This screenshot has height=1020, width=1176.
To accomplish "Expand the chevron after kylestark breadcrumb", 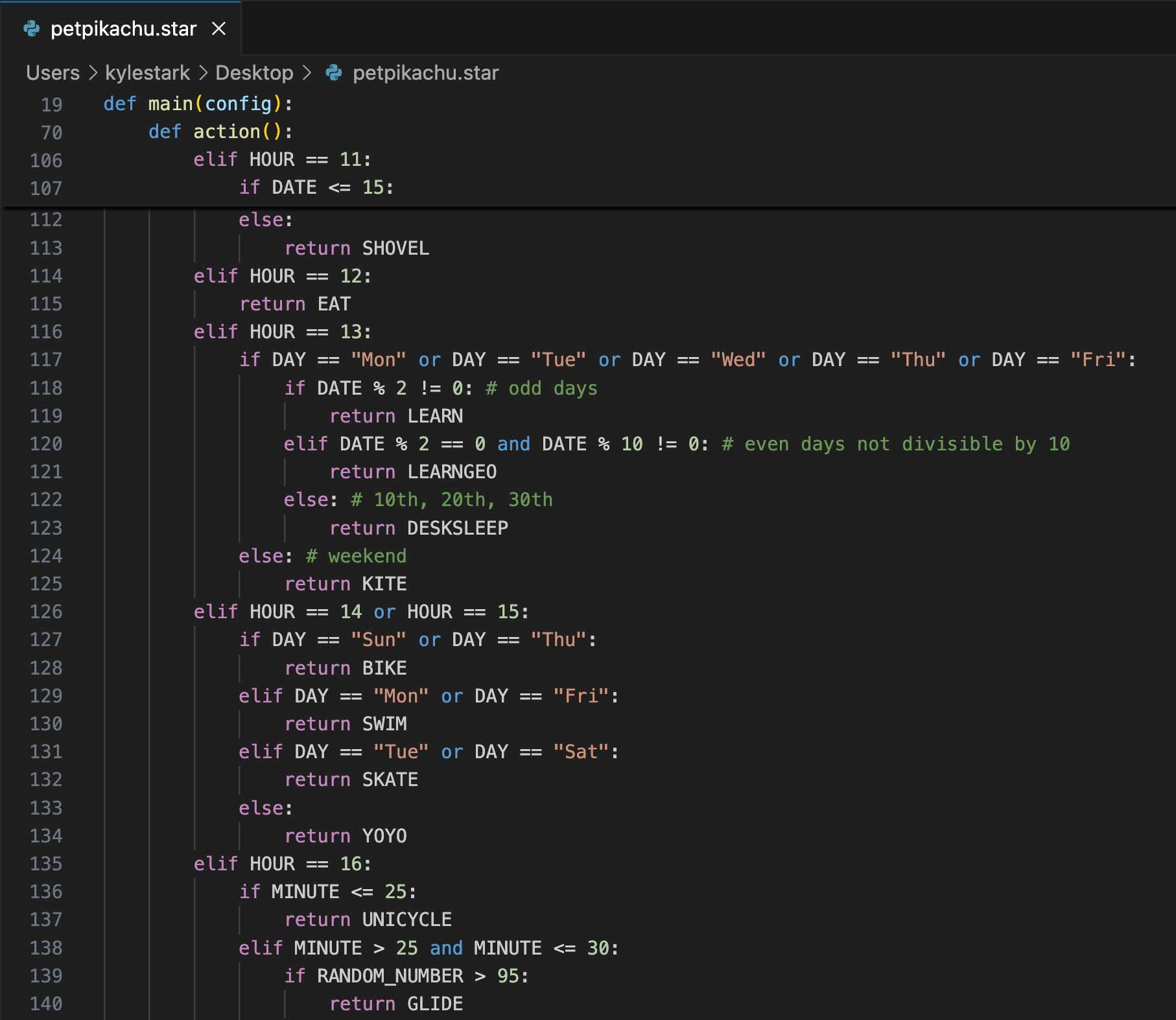I will click(x=203, y=73).
